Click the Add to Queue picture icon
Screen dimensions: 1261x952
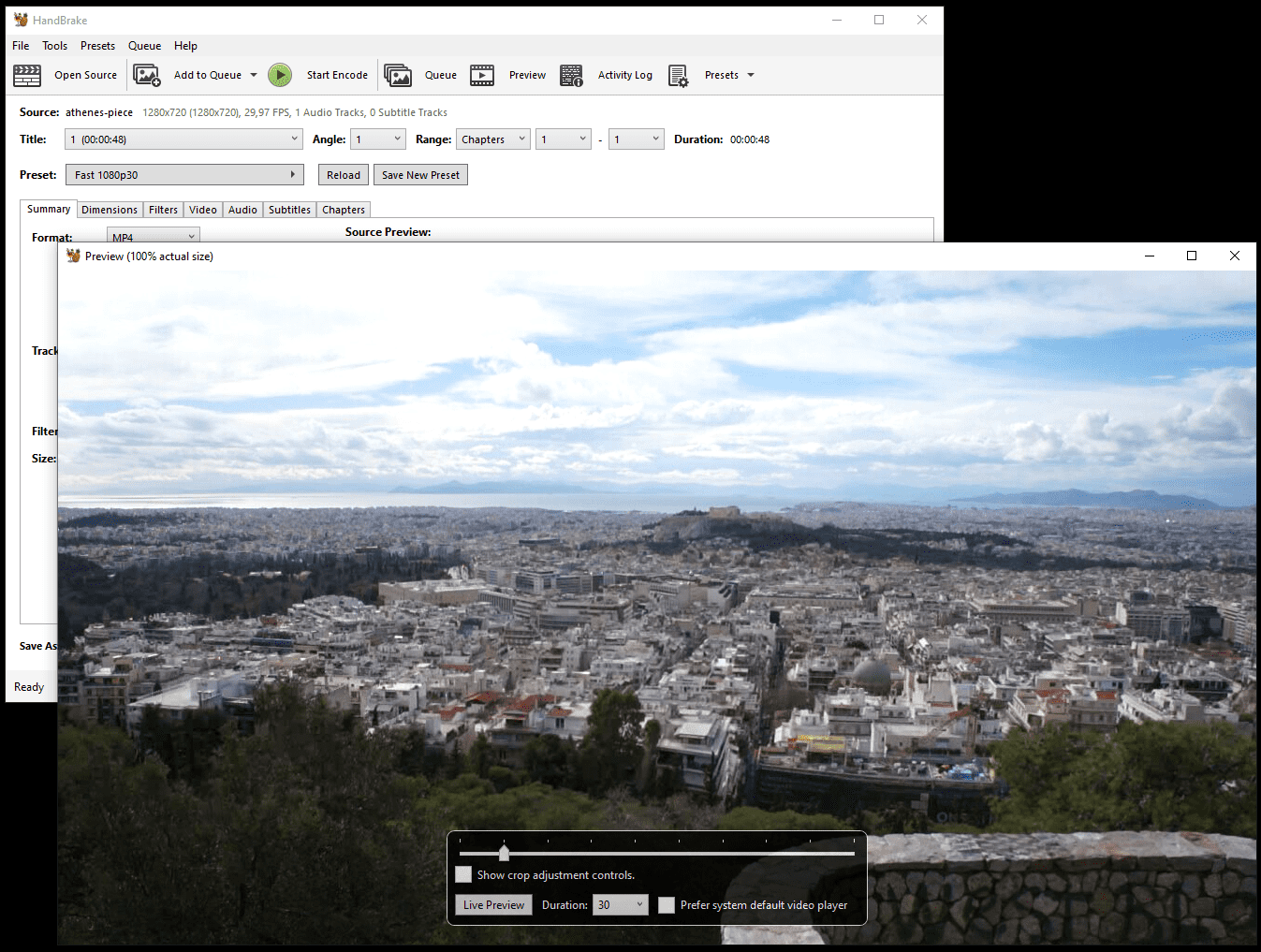147,76
